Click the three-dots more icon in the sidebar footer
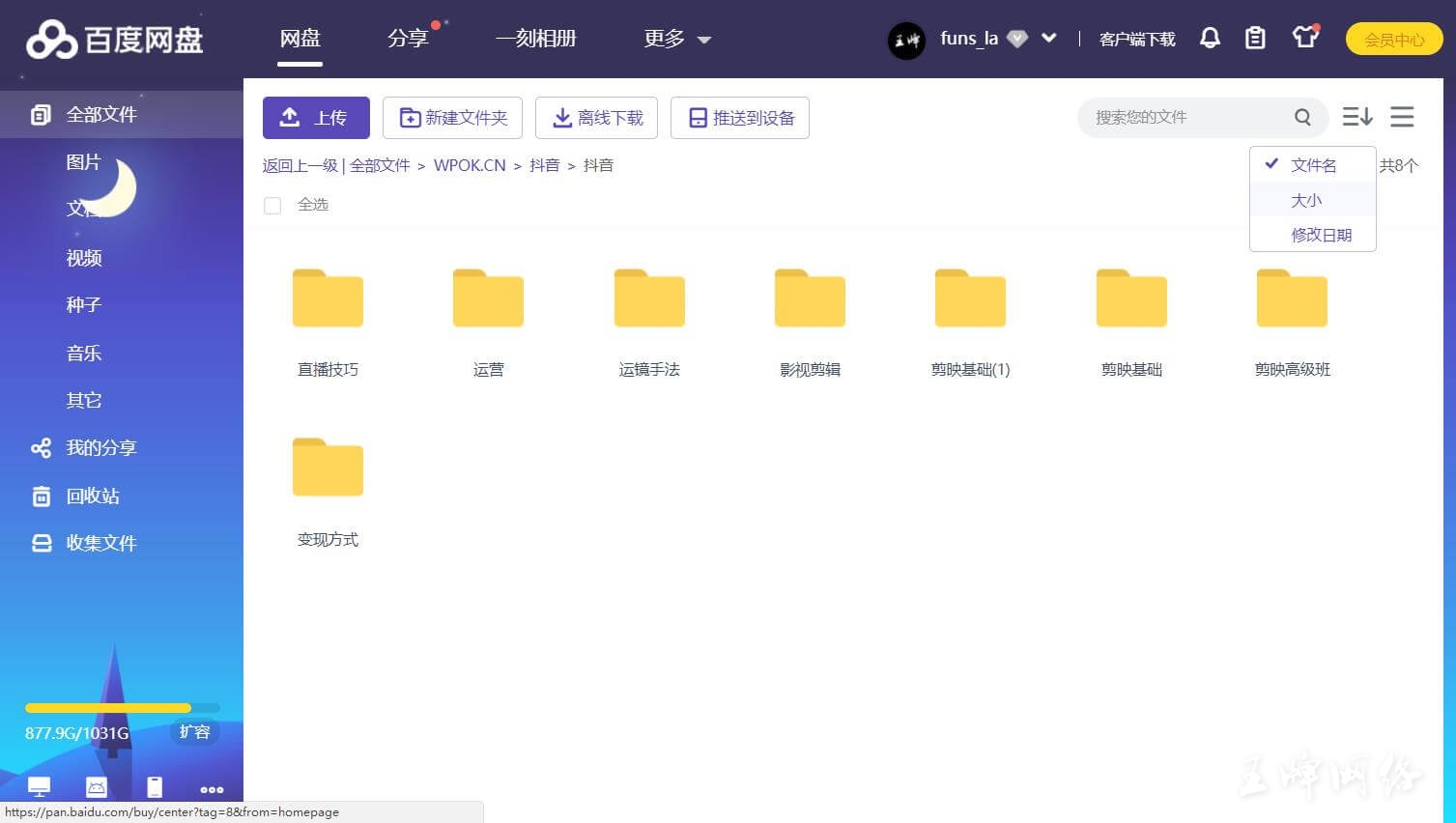This screenshot has height=823, width=1456. coord(212,789)
